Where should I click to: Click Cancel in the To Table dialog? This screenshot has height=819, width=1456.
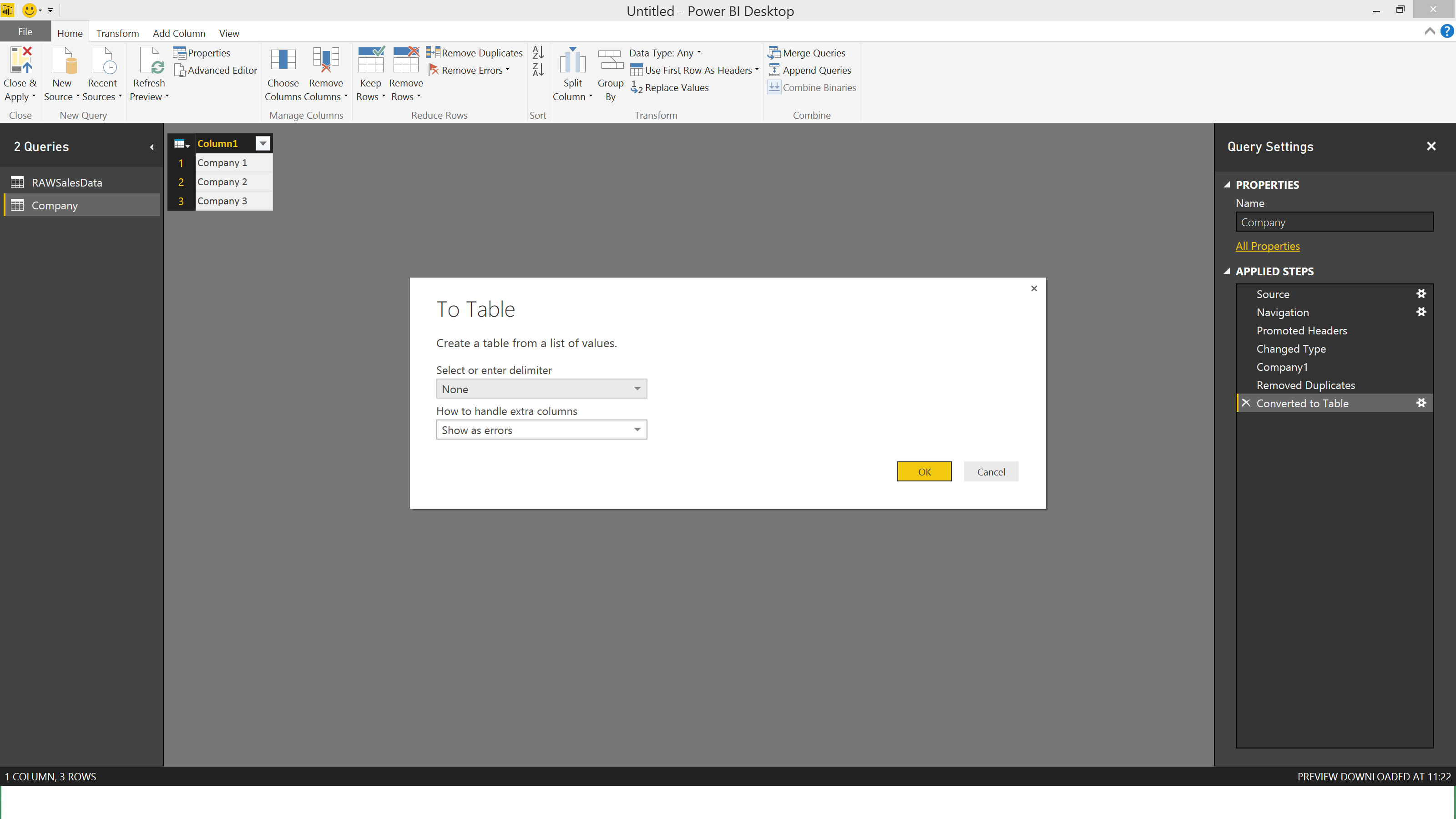click(x=991, y=471)
